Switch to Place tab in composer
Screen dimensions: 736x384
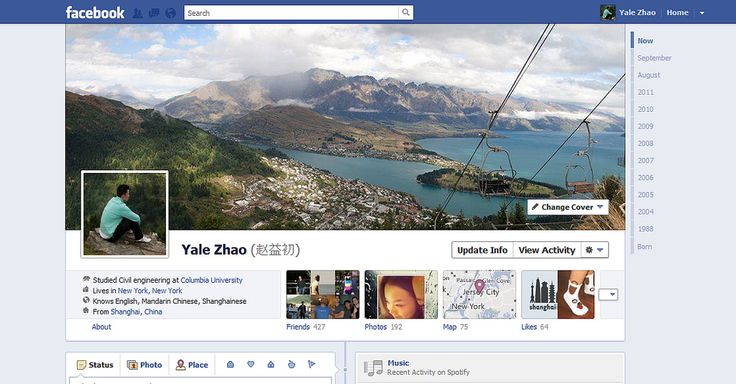[x=192, y=365]
